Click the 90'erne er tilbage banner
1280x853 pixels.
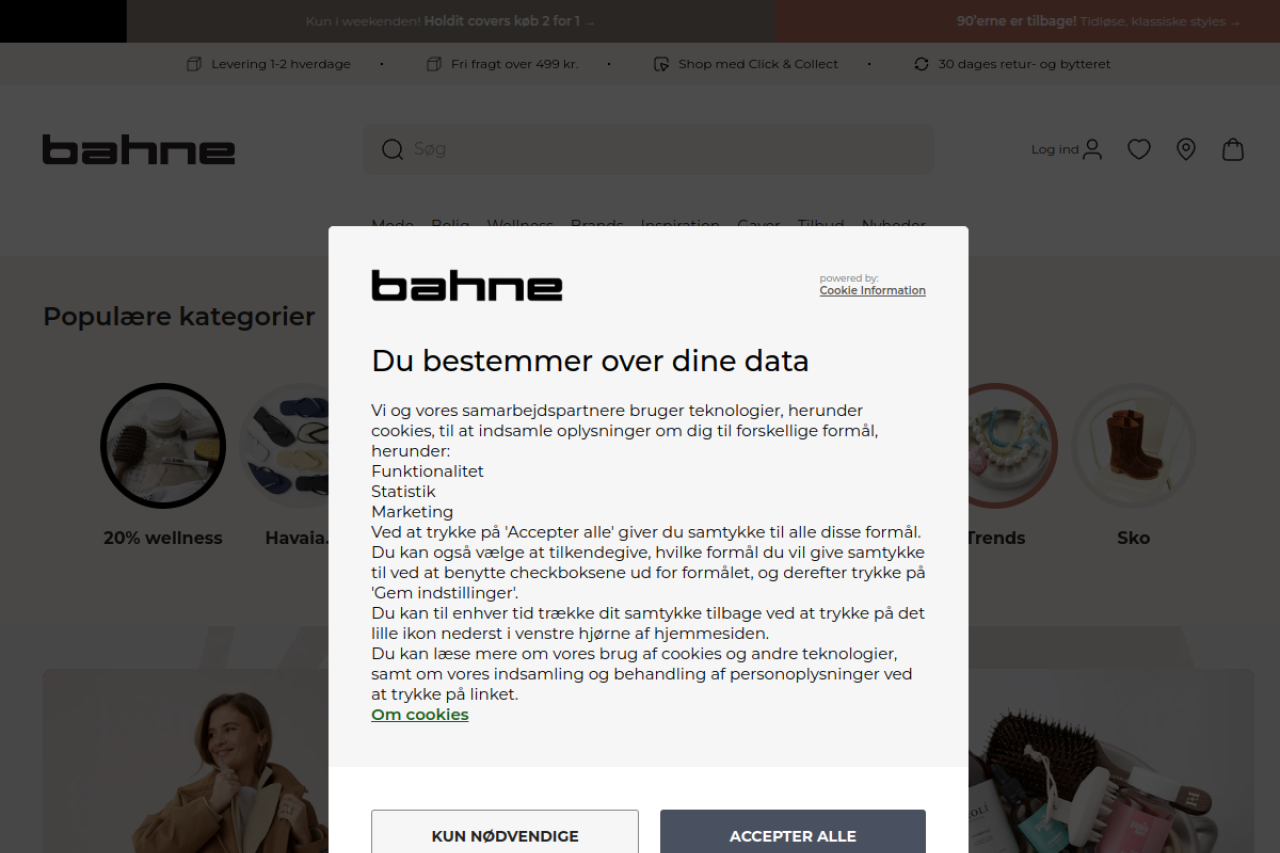tap(1098, 21)
